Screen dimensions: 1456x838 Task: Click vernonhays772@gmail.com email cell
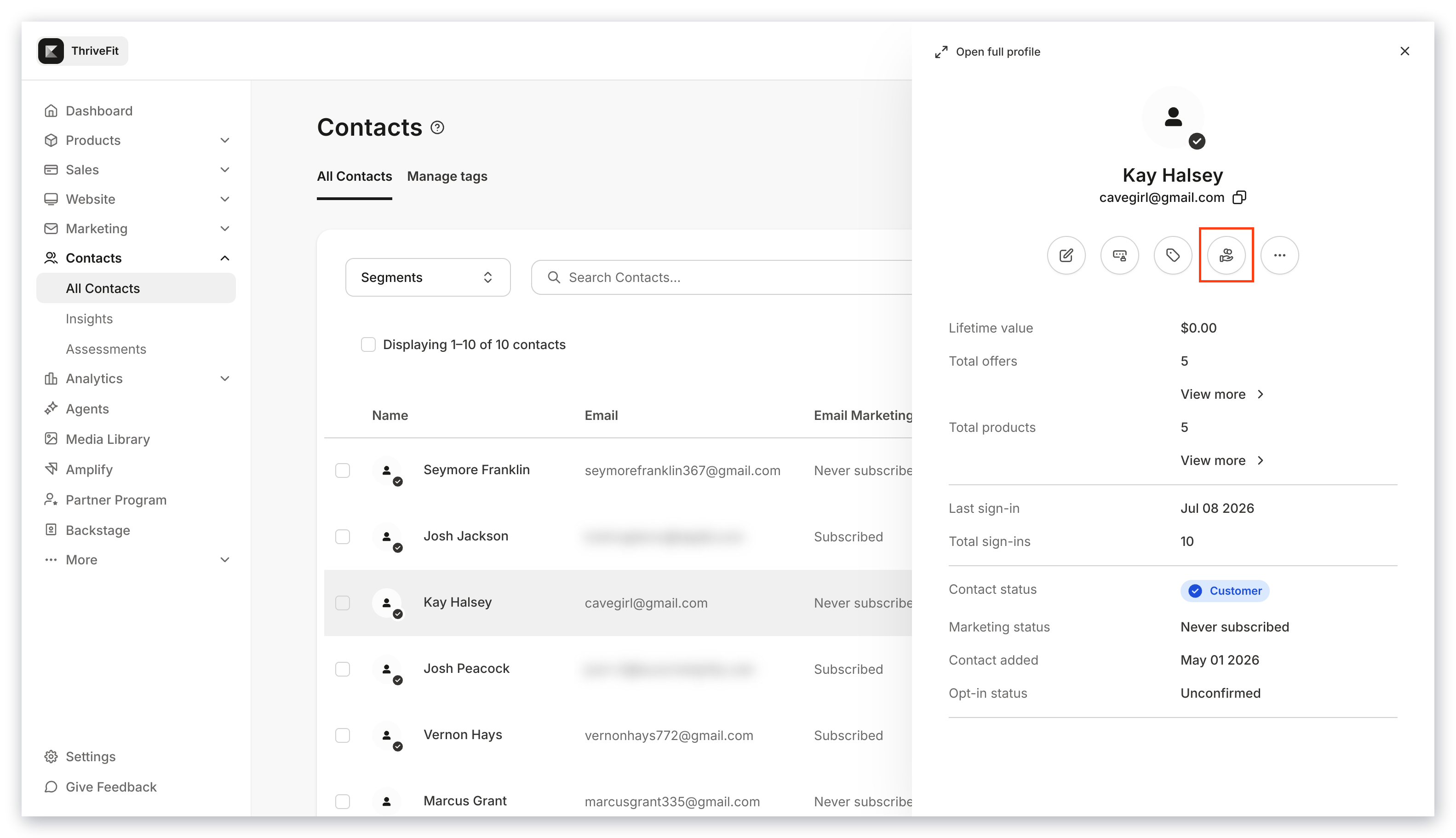[668, 735]
